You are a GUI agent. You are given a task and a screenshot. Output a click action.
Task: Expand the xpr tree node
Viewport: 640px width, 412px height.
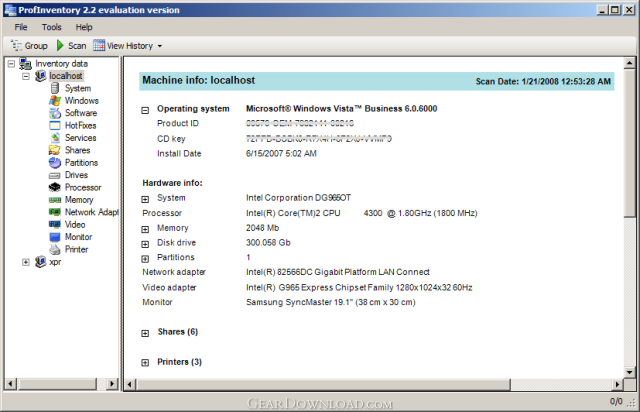coord(26,262)
